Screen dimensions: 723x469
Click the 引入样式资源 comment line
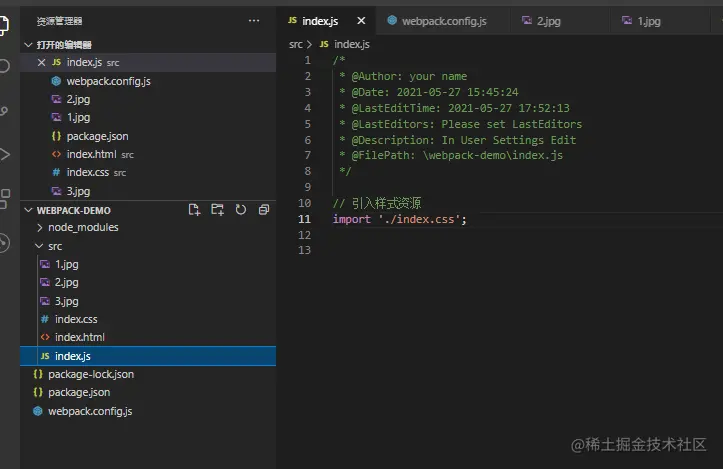(377, 203)
